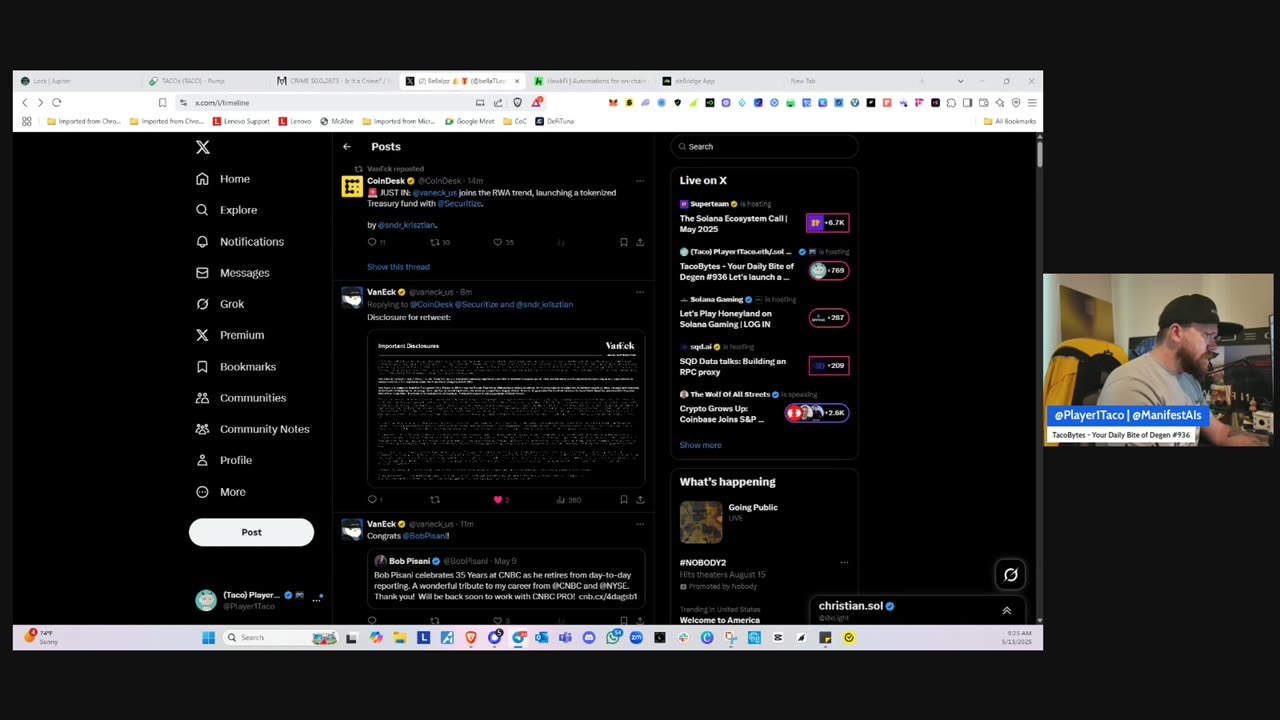Viewport: 1280px width, 720px height.
Task: Join the Let's Play Honeyland space
Action: (x=828, y=318)
